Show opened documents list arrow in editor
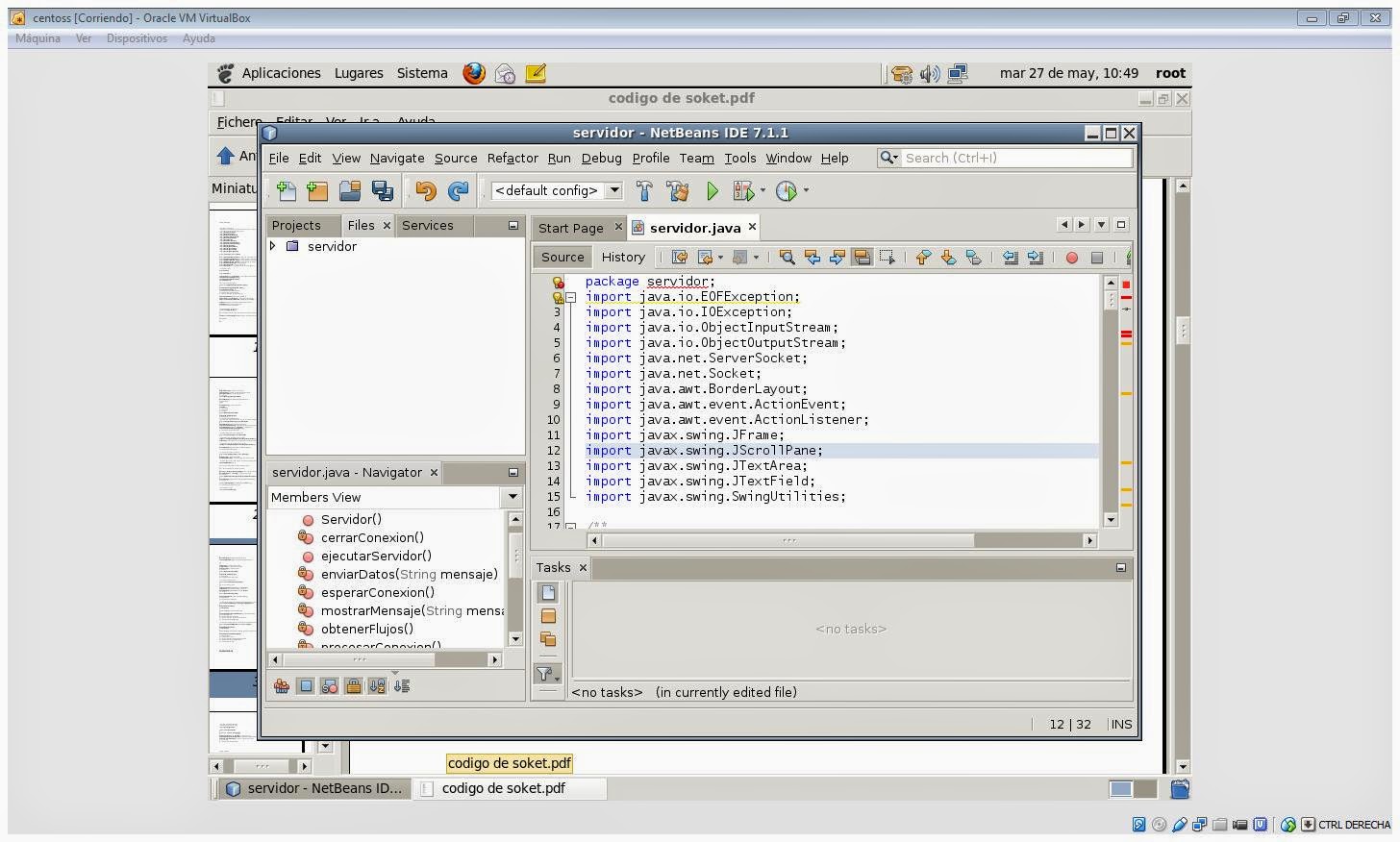Image resolution: width=1400 pixels, height=842 pixels. click(x=1102, y=224)
